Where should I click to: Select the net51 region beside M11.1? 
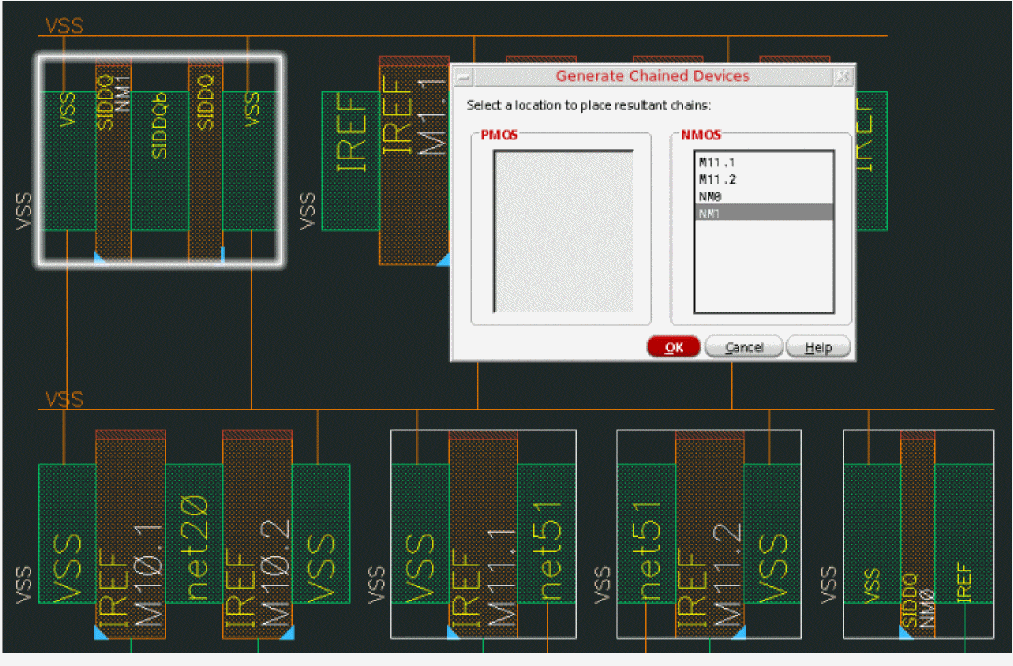coord(547,534)
